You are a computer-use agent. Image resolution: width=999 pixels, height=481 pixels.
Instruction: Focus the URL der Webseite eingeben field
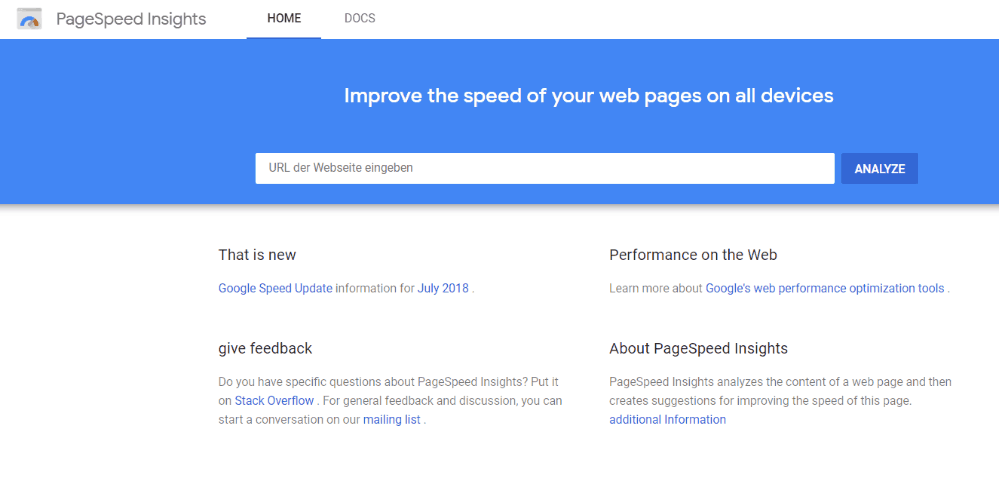(x=545, y=168)
